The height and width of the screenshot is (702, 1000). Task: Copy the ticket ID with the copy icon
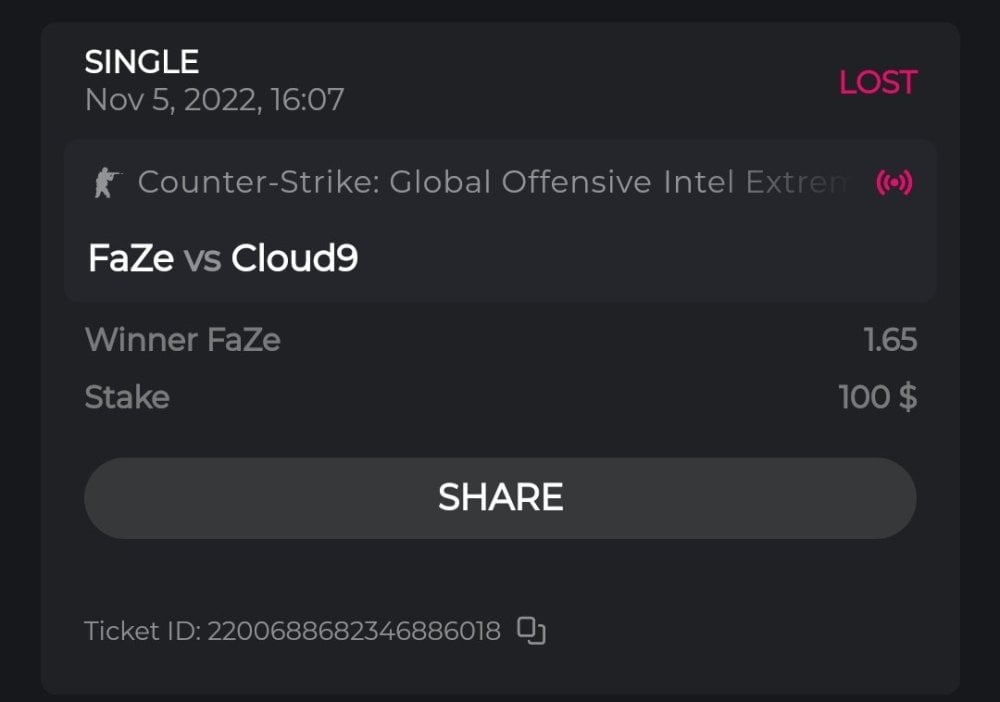531,631
